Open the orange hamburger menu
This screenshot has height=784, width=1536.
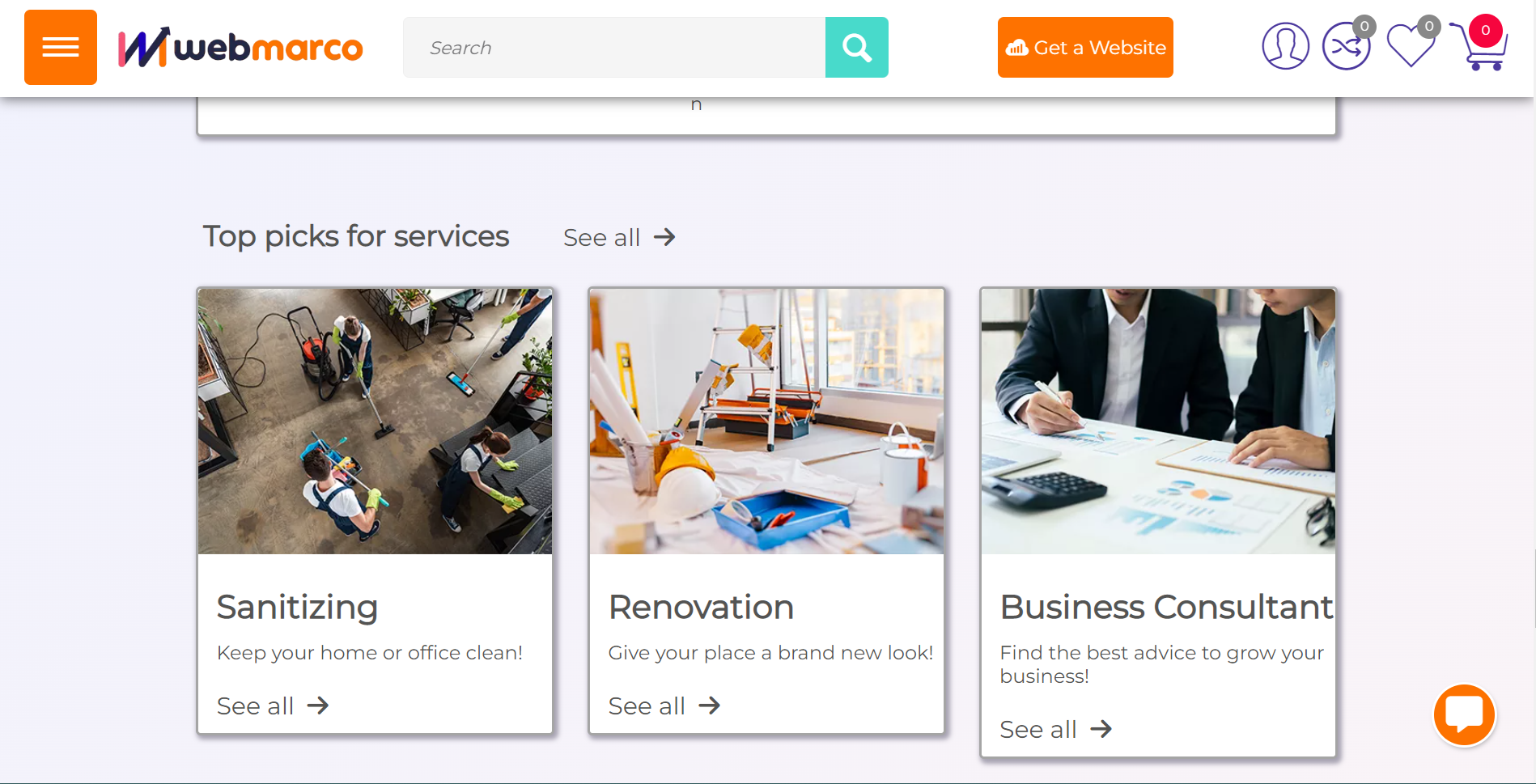coord(61,47)
